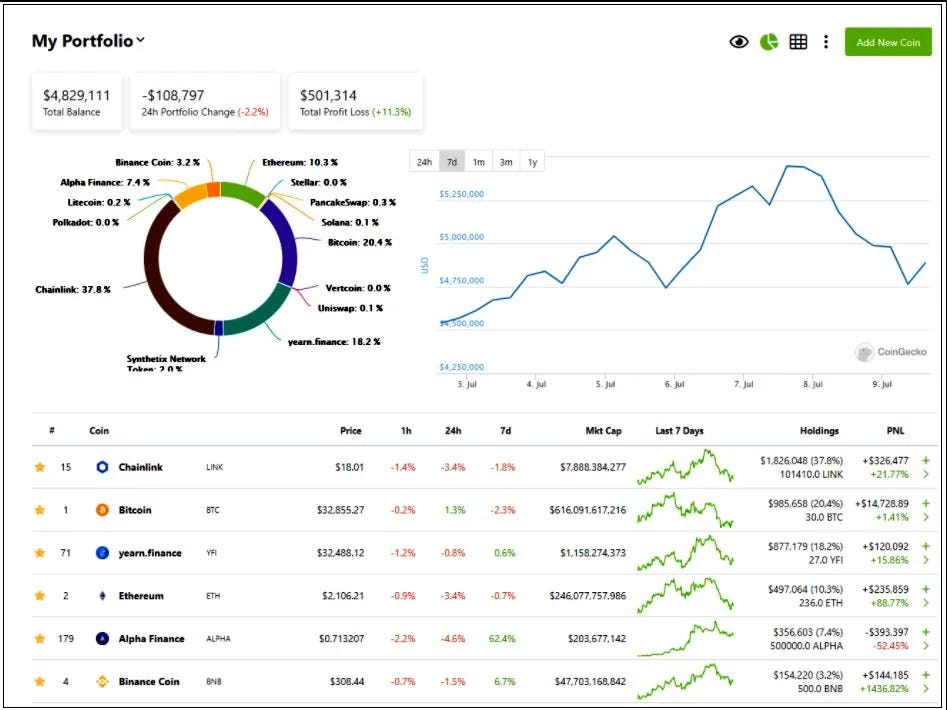Click the 101410.0 LINK holdings amount

tap(811, 474)
